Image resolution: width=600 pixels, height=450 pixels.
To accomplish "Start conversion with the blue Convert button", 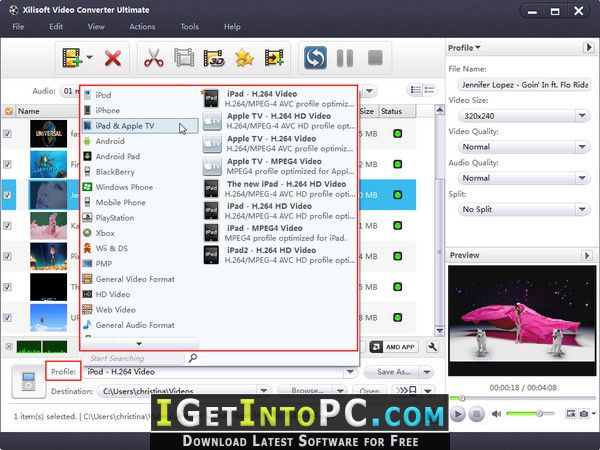I will pyautogui.click(x=315, y=58).
